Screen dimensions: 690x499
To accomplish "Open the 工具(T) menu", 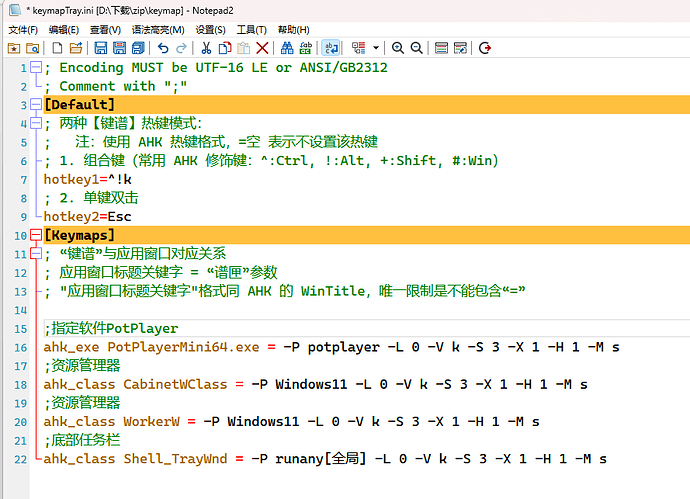I will [x=252, y=30].
